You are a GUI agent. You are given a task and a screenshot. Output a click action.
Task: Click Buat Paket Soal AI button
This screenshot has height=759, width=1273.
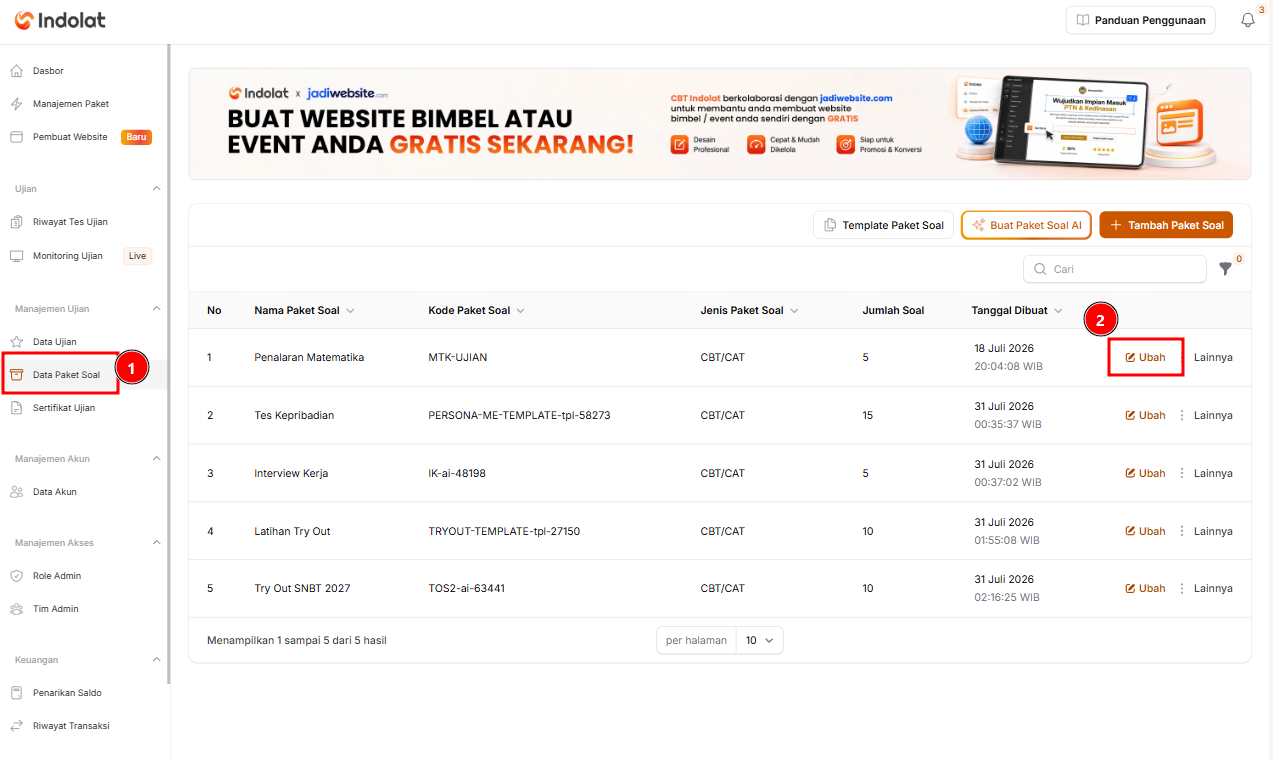point(1027,225)
